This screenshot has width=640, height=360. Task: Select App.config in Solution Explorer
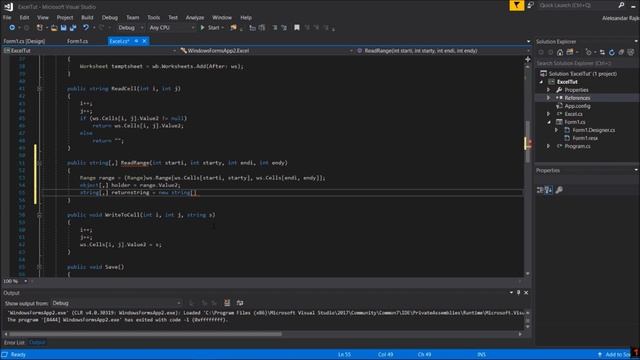pyautogui.click(x=577, y=106)
